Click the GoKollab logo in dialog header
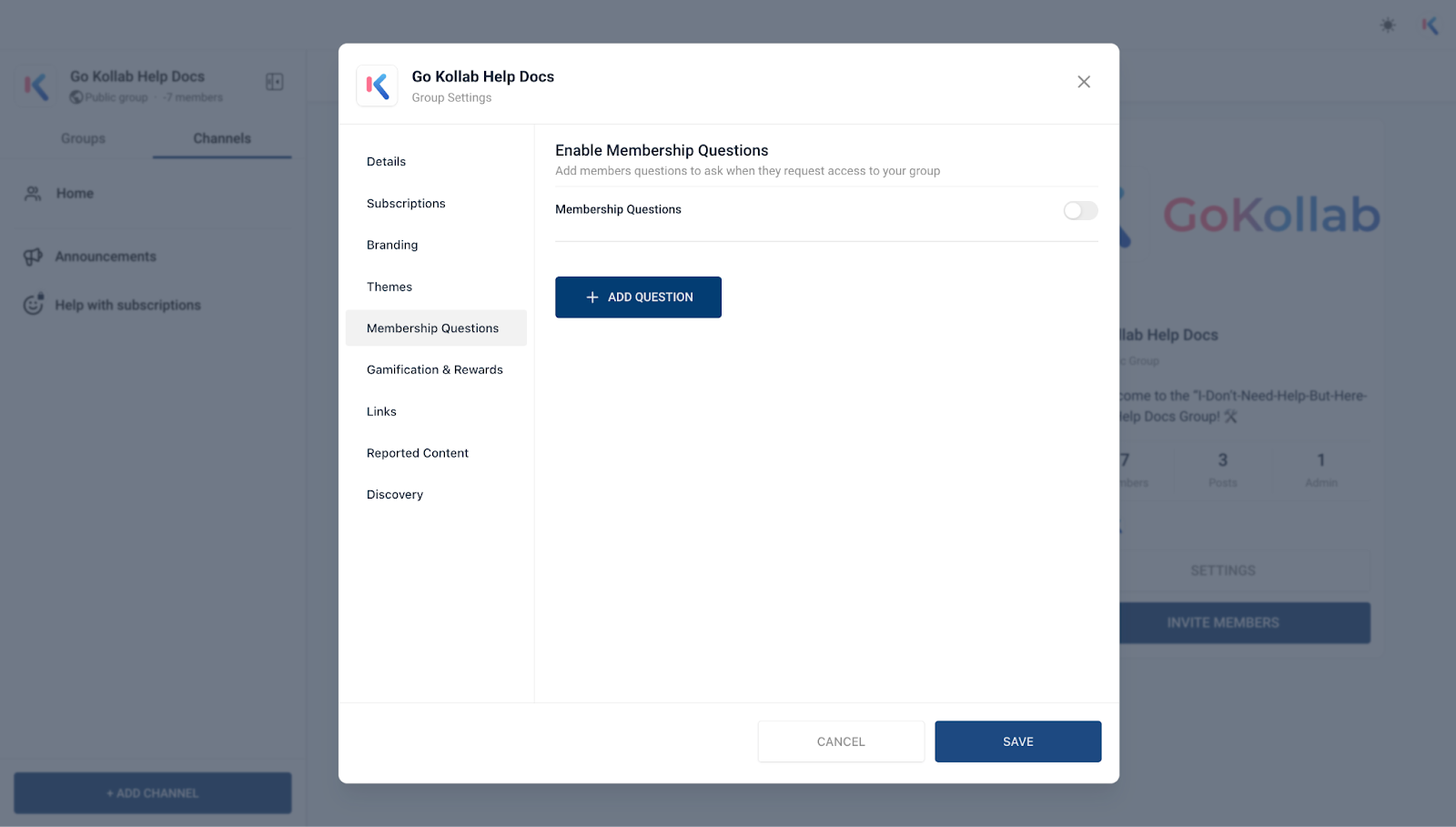 (x=377, y=86)
